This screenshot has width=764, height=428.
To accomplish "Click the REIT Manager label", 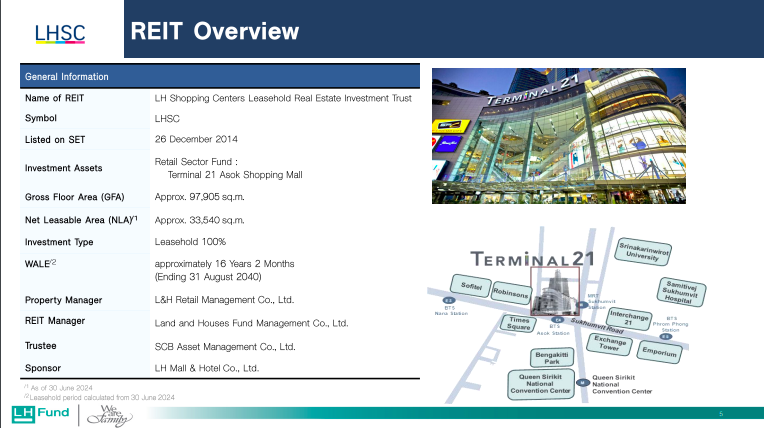I will tap(55, 321).
